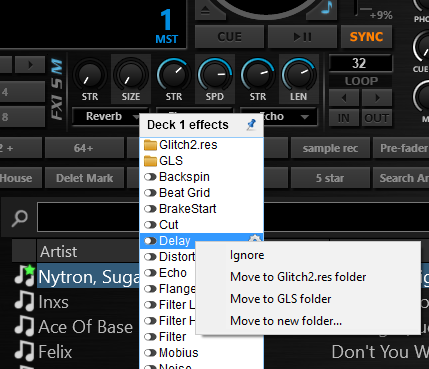Click the SPD knob

click(x=215, y=75)
